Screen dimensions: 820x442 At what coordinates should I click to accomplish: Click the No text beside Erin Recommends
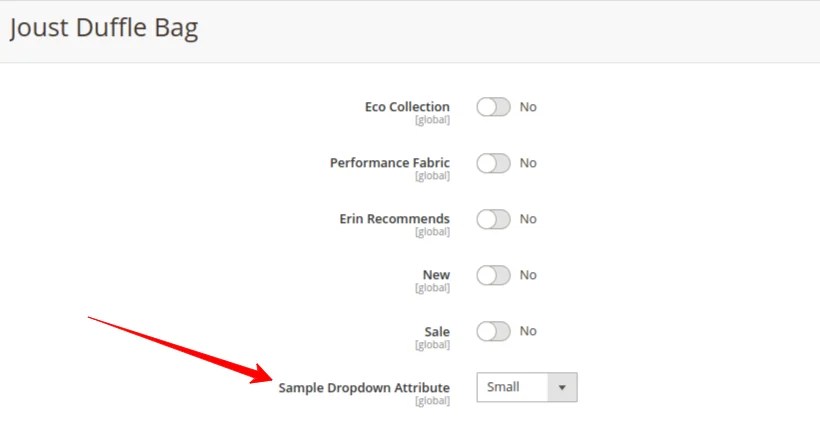[528, 219]
